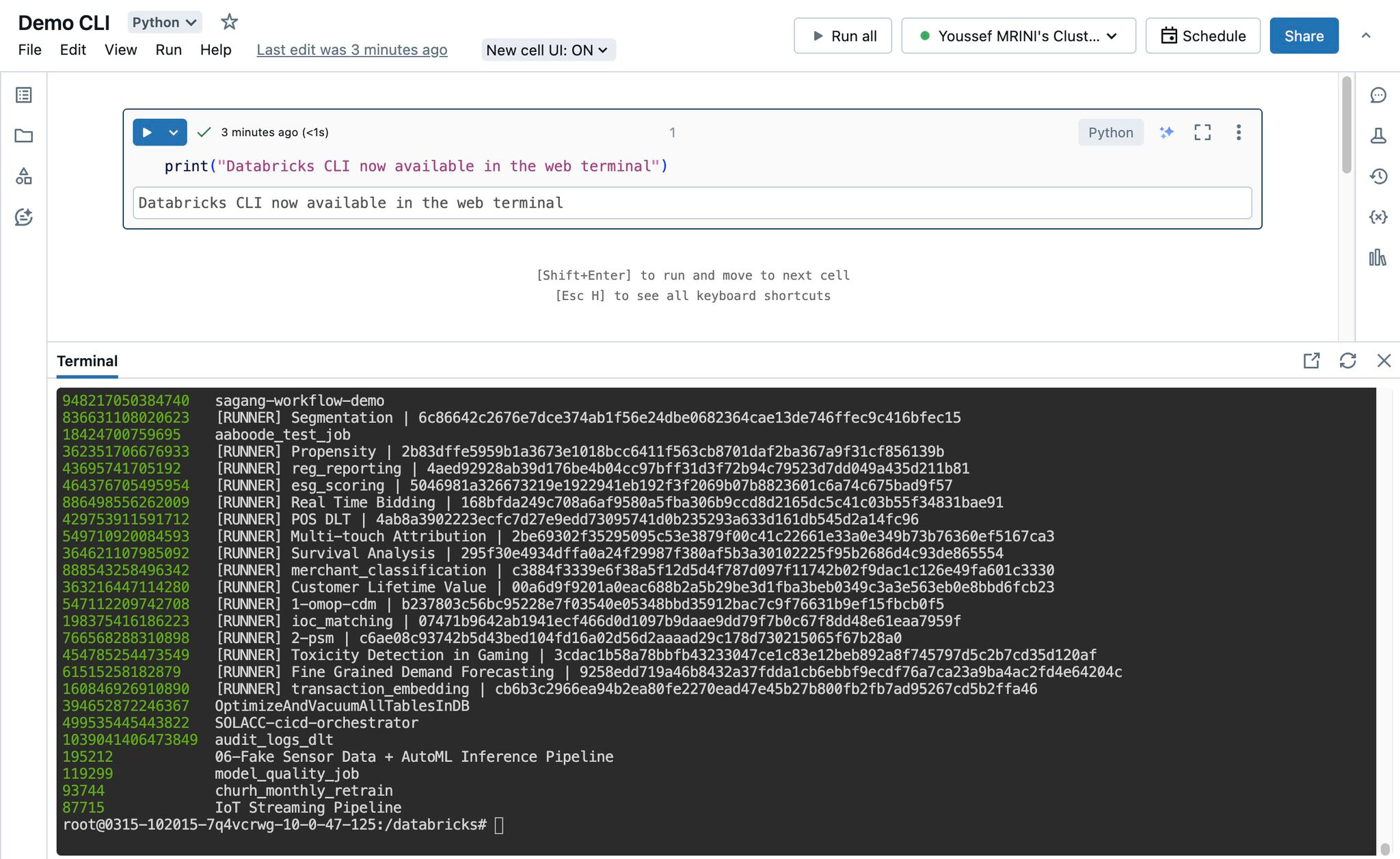Image resolution: width=1400 pixels, height=859 pixels.
Task: Click the blue Share button
Action: (x=1304, y=36)
